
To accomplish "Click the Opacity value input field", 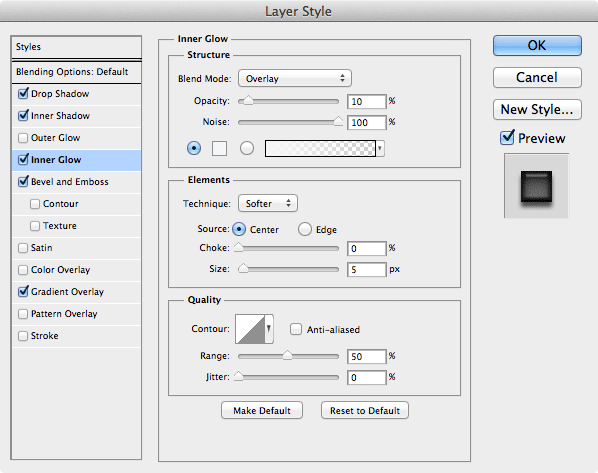I will click(x=367, y=101).
